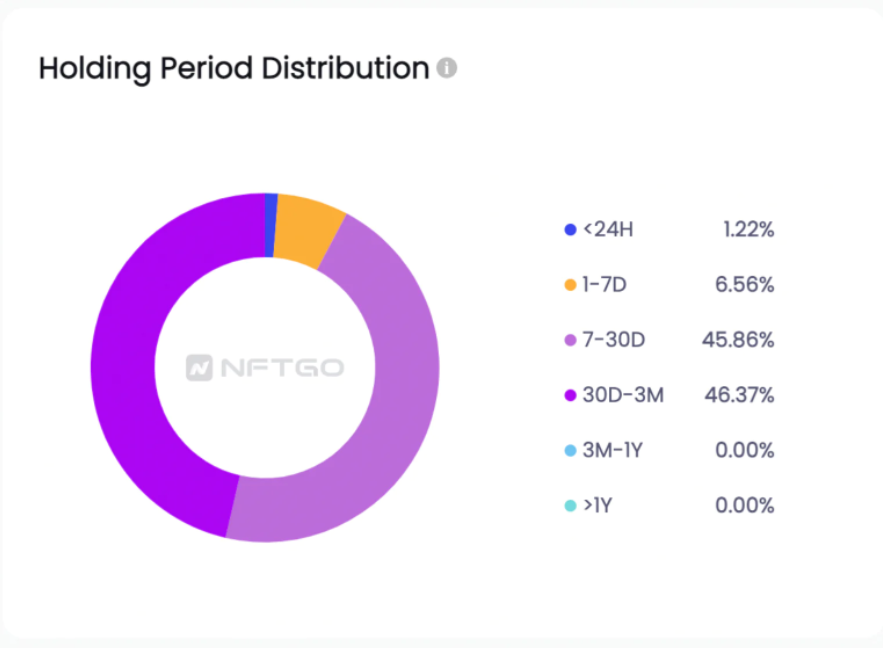Click the 46.37% percentage value
Screen dimensions: 883x648
point(739,395)
